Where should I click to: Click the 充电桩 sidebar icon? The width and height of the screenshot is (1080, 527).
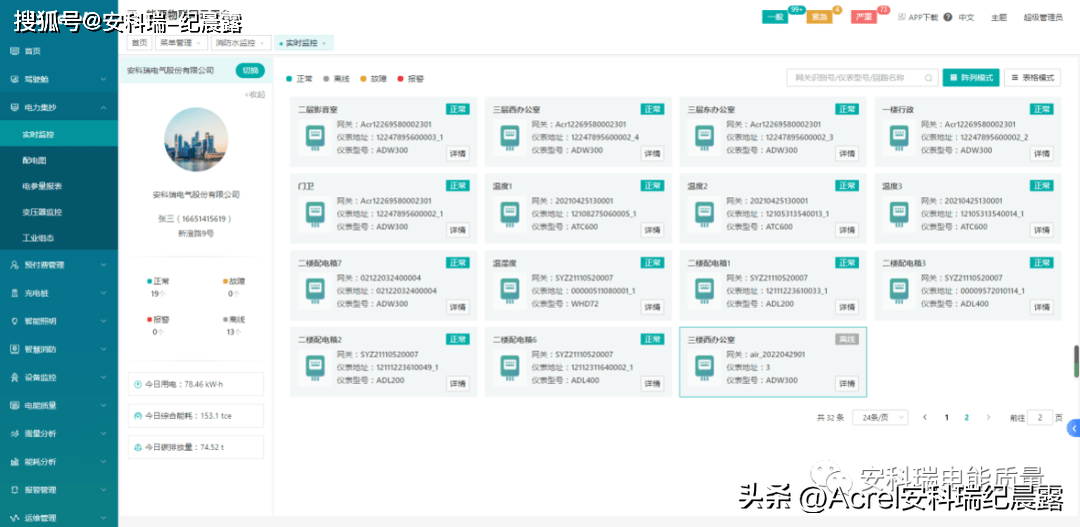(14, 293)
